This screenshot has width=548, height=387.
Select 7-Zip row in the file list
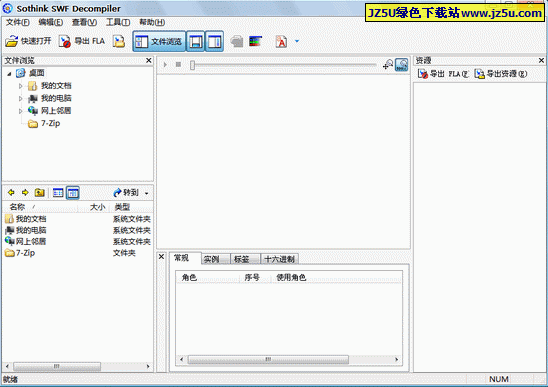(x=78, y=253)
